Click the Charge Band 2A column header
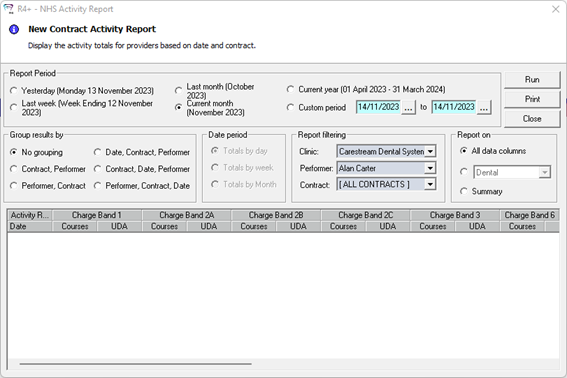Viewport: 567px width, 378px height. point(186,215)
